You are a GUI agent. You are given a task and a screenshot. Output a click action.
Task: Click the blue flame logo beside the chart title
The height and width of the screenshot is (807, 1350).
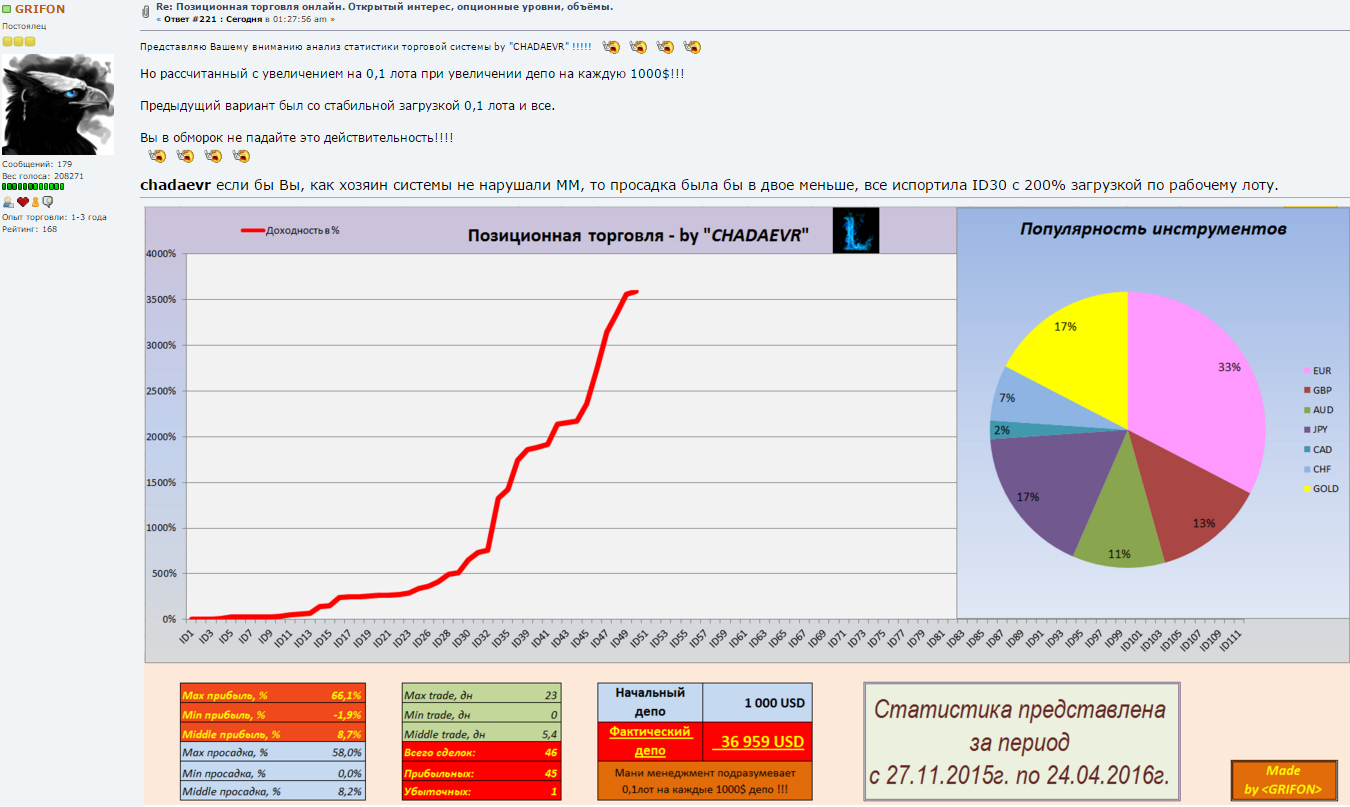coord(856,230)
